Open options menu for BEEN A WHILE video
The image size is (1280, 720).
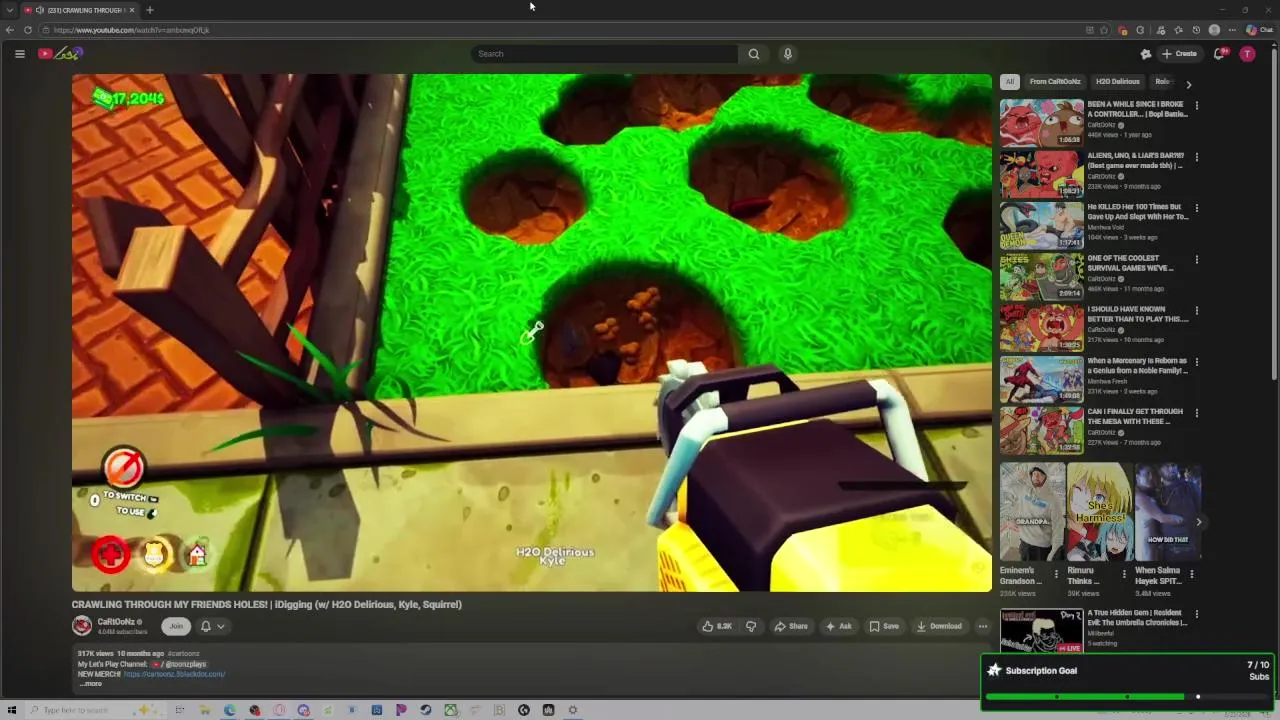click(x=1196, y=105)
